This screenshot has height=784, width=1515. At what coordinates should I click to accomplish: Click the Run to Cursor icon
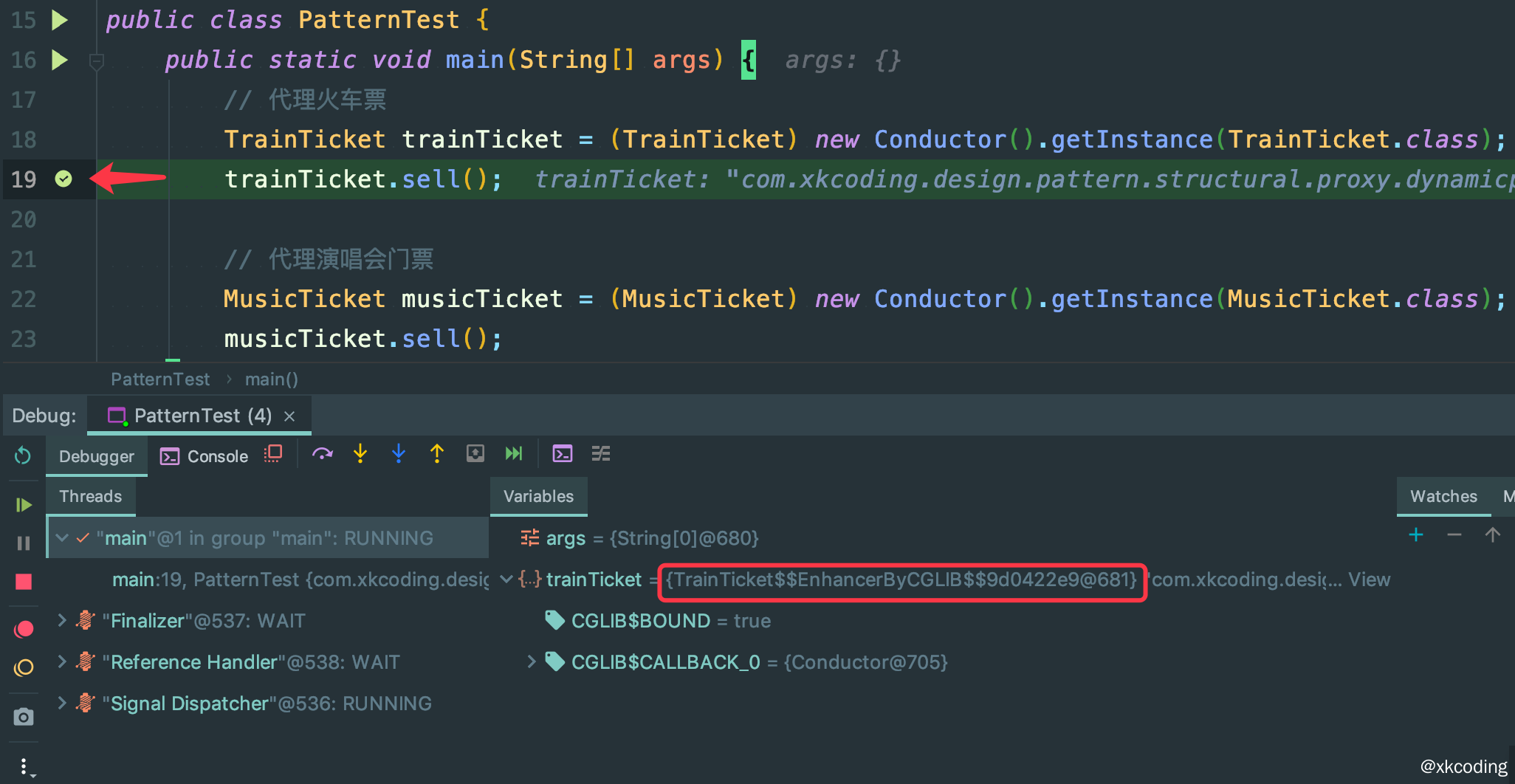point(514,454)
